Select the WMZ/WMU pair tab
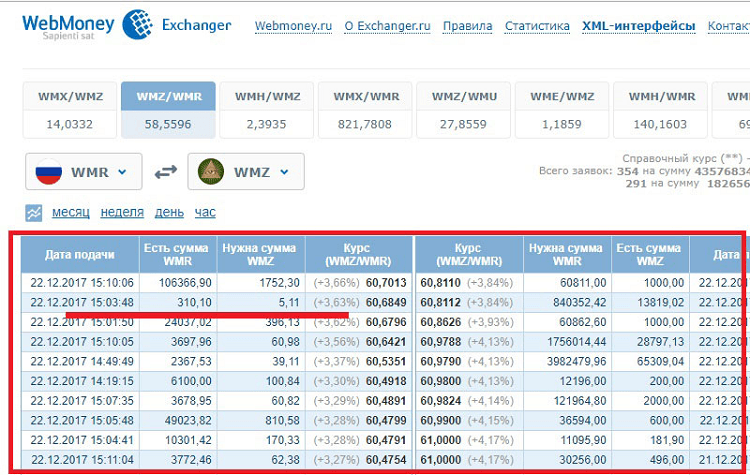Screen dimensions: 750x475 (x=464, y=110)
